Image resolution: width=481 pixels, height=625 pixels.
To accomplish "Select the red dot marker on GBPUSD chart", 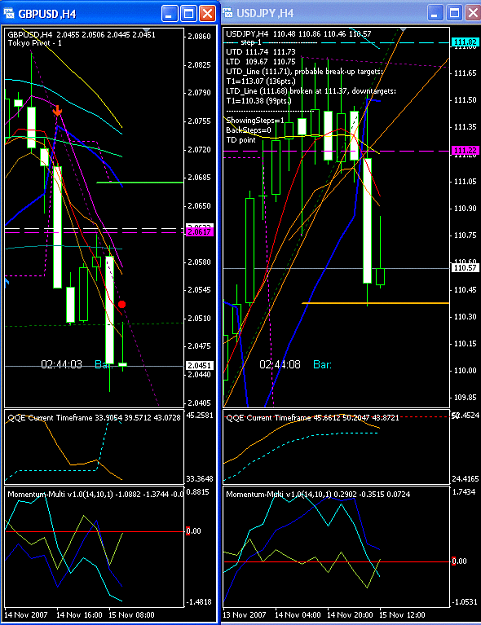I will [122, 305].
